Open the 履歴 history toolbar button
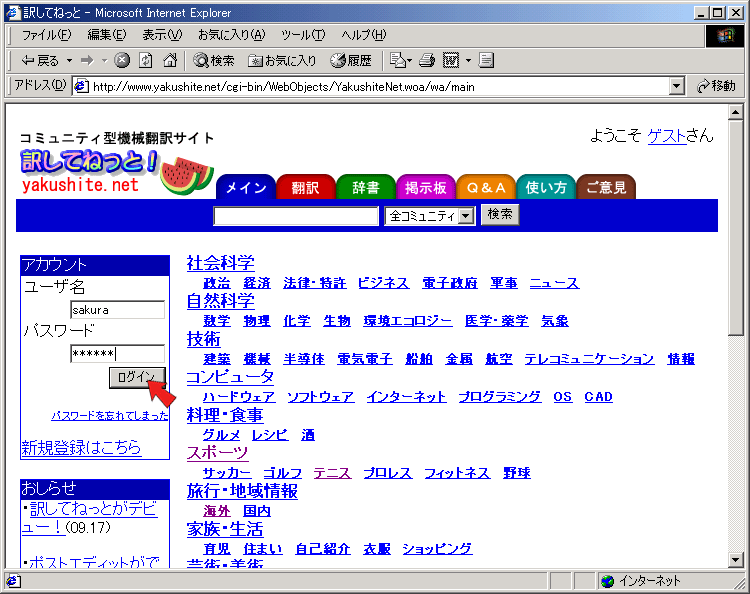This screenshot has width=750, height=594. 351,60
